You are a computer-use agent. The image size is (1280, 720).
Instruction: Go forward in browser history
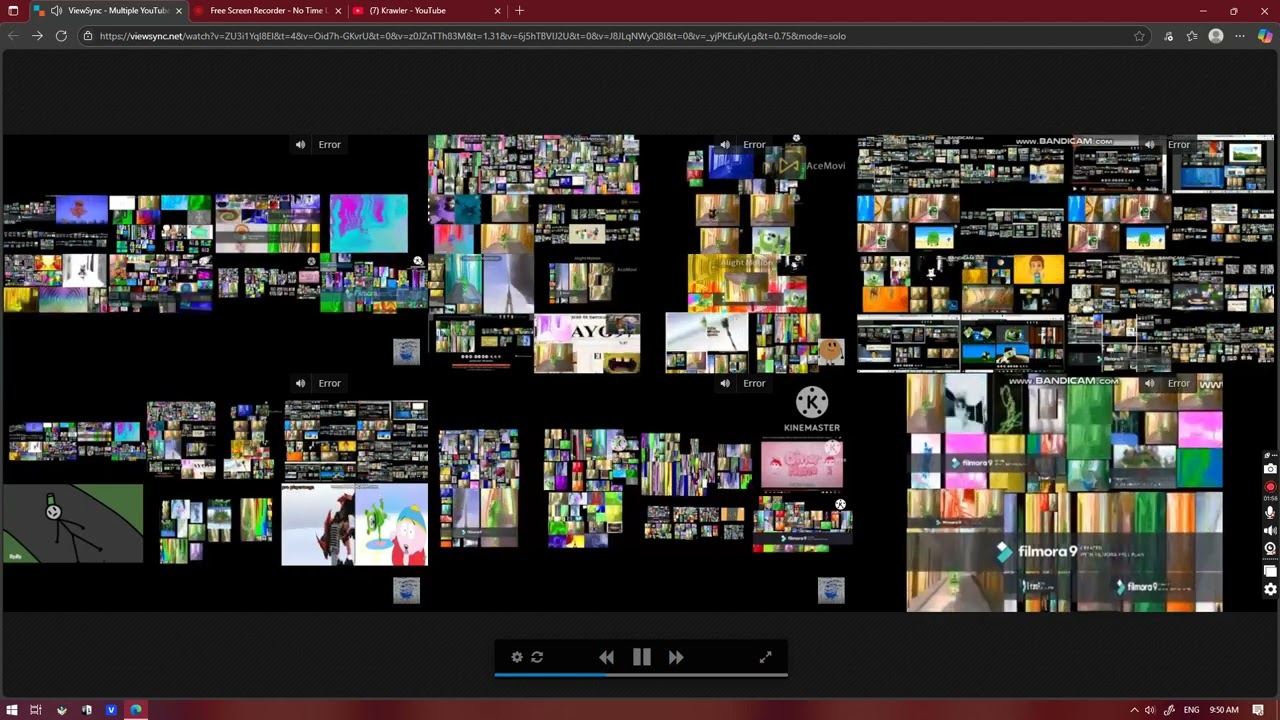coord(37,36)
